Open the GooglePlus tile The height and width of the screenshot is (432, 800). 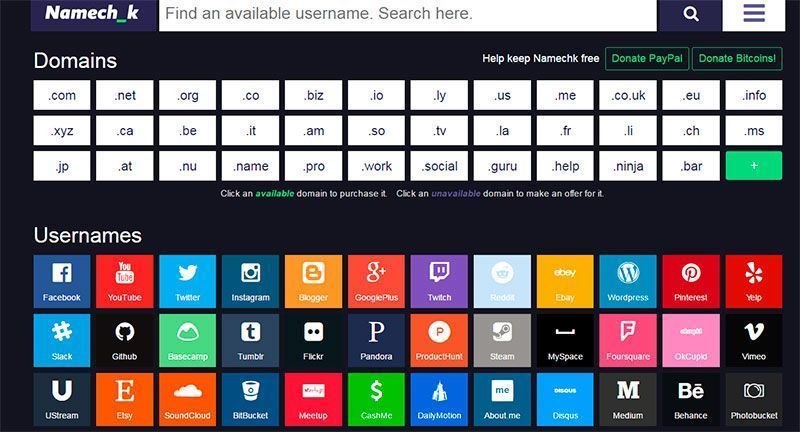click(376, 282)
